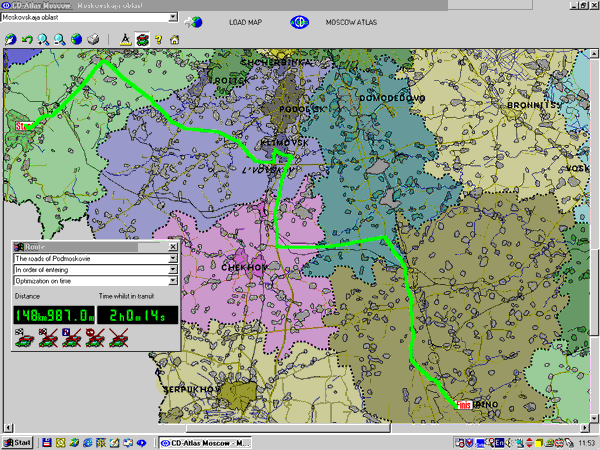Open the Moskovskaja oblast map dropdown
The width and height of the screenshot is (600, 450).
173,17
